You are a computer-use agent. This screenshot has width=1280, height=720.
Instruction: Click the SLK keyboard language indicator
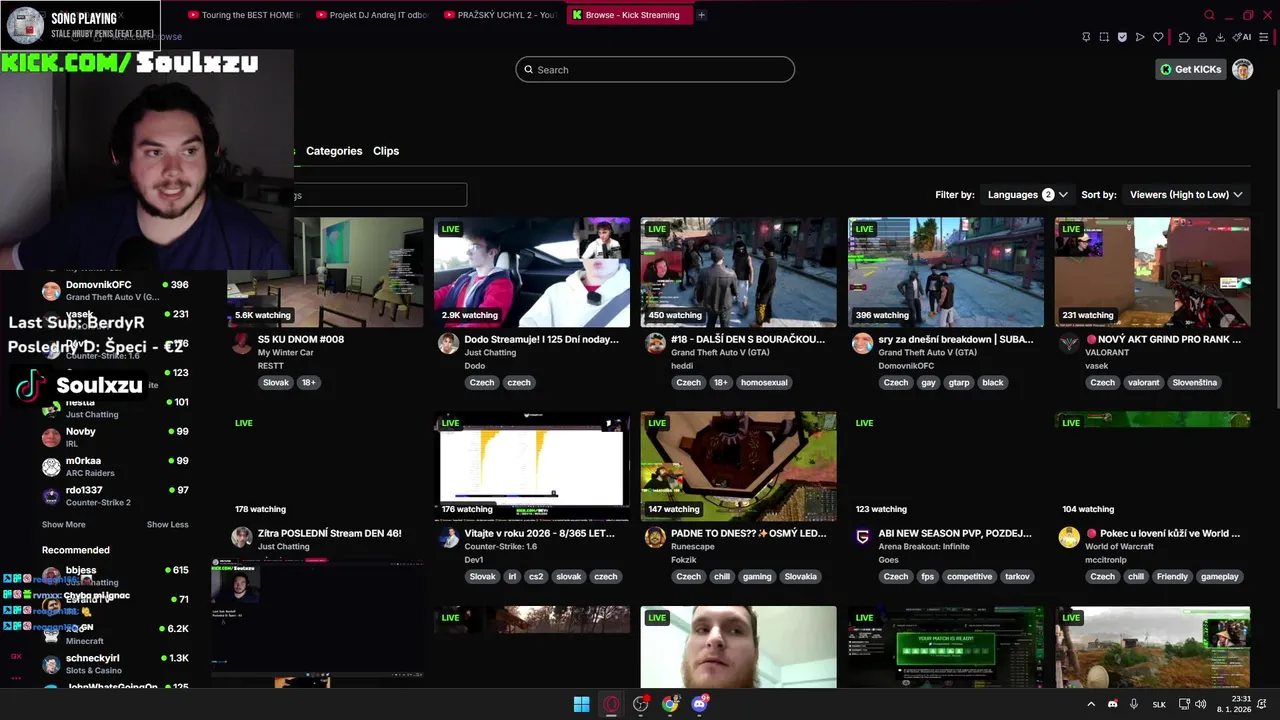point(1159,704)
